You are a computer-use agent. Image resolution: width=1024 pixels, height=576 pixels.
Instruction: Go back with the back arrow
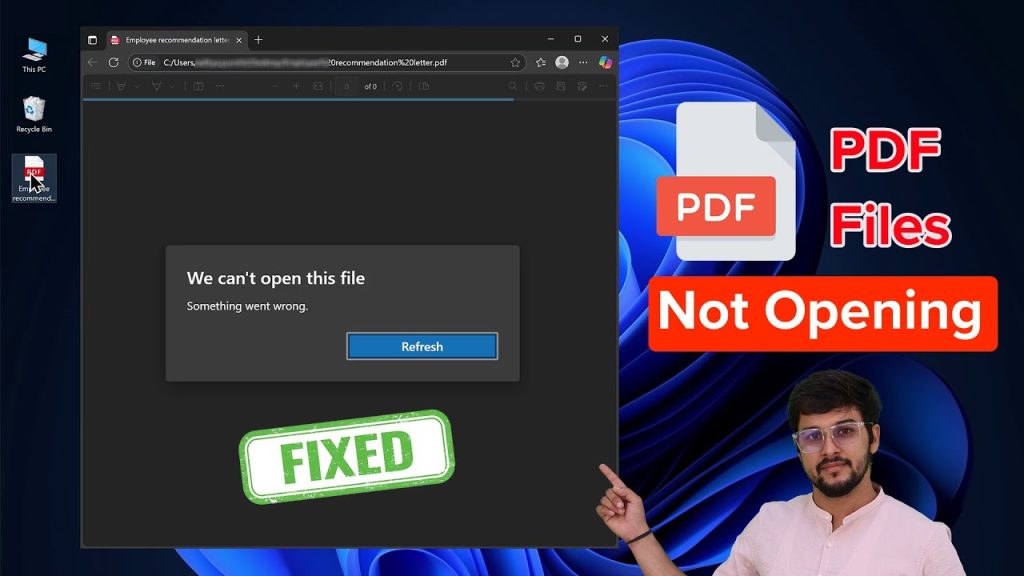(93, 63)
